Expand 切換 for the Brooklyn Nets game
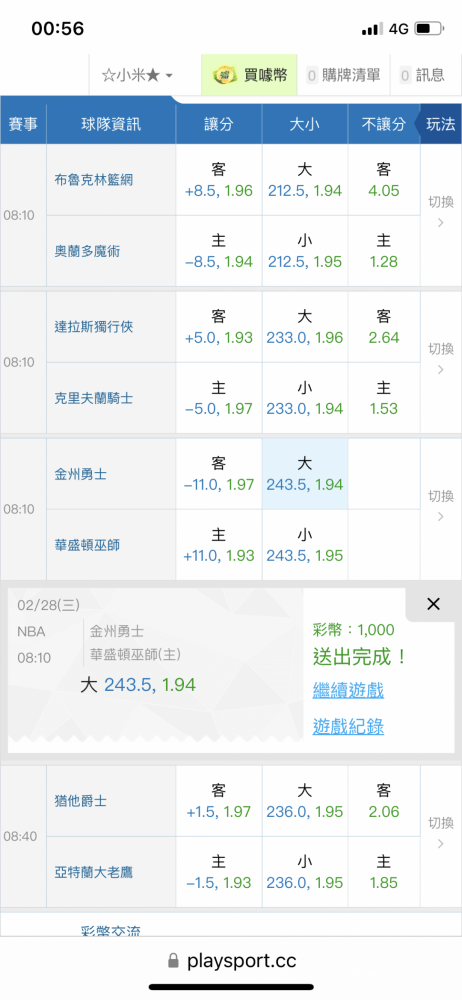 point(441,212)
